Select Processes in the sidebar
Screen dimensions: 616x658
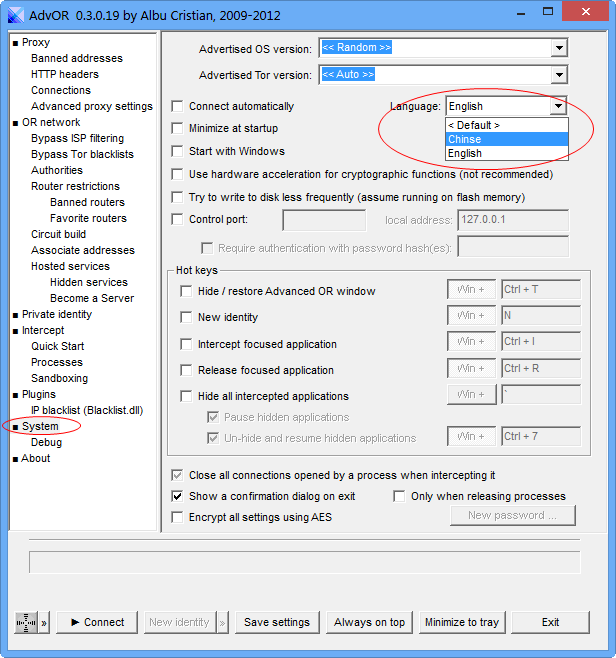[57, 362]
